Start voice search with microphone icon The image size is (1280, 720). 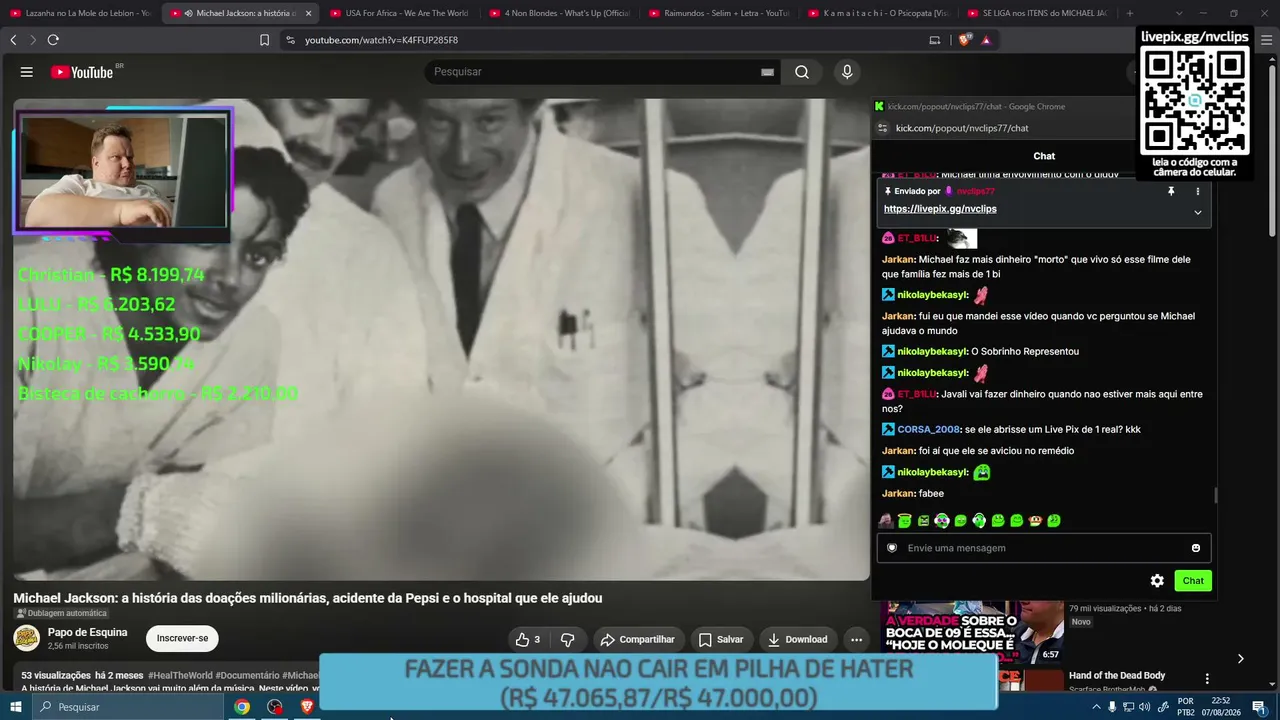click(x=847, y=72)
